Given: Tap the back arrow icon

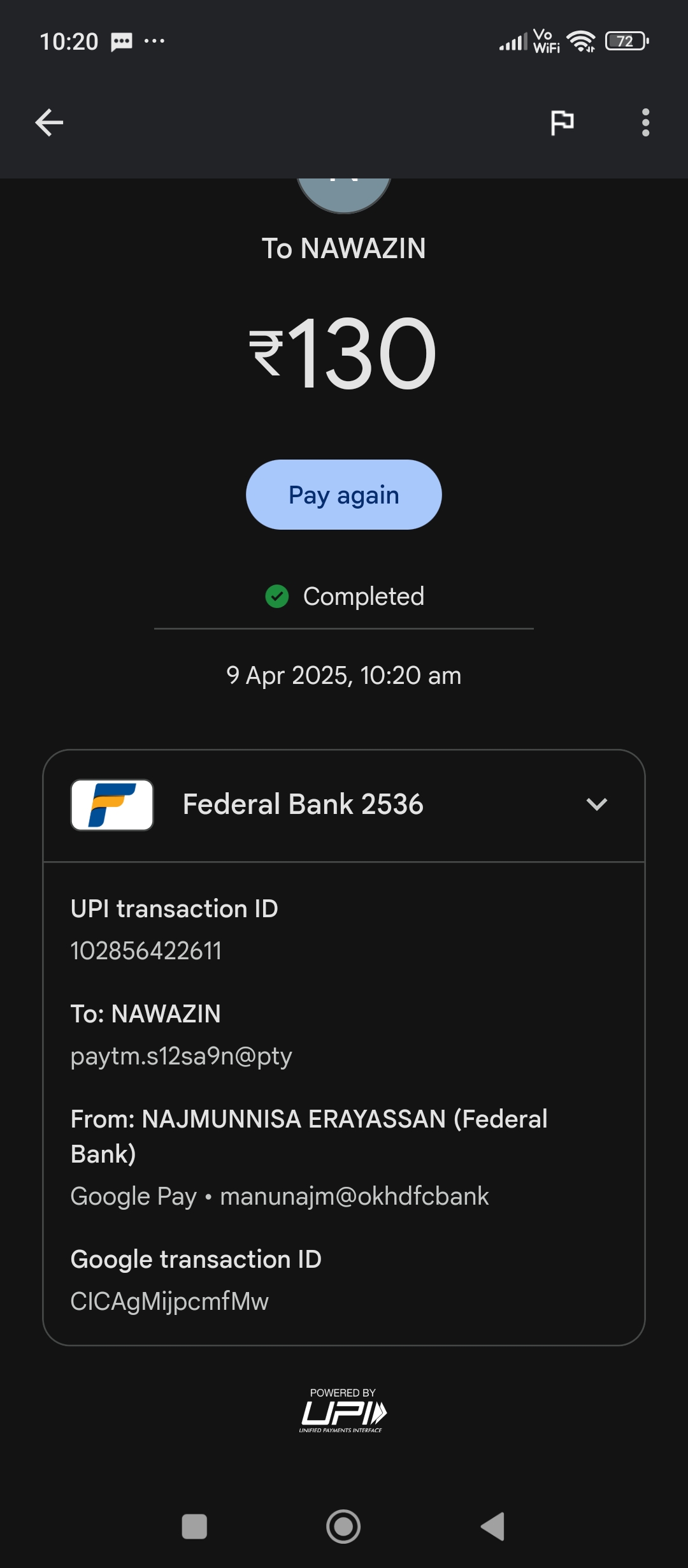Looking at the screenshot, I should coord(49,122).
